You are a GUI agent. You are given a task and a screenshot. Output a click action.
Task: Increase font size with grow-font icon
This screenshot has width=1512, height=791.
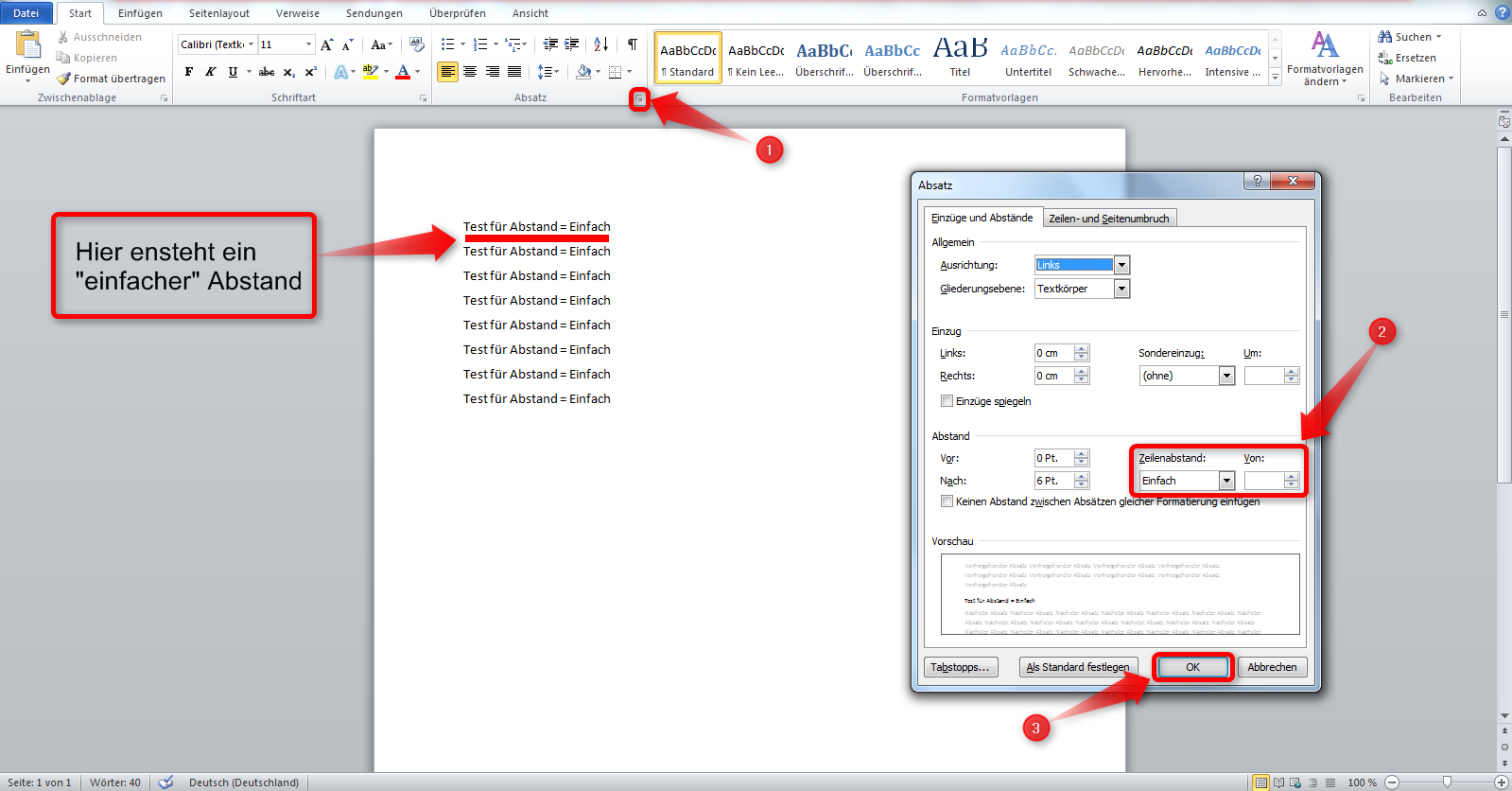point(327,44)
